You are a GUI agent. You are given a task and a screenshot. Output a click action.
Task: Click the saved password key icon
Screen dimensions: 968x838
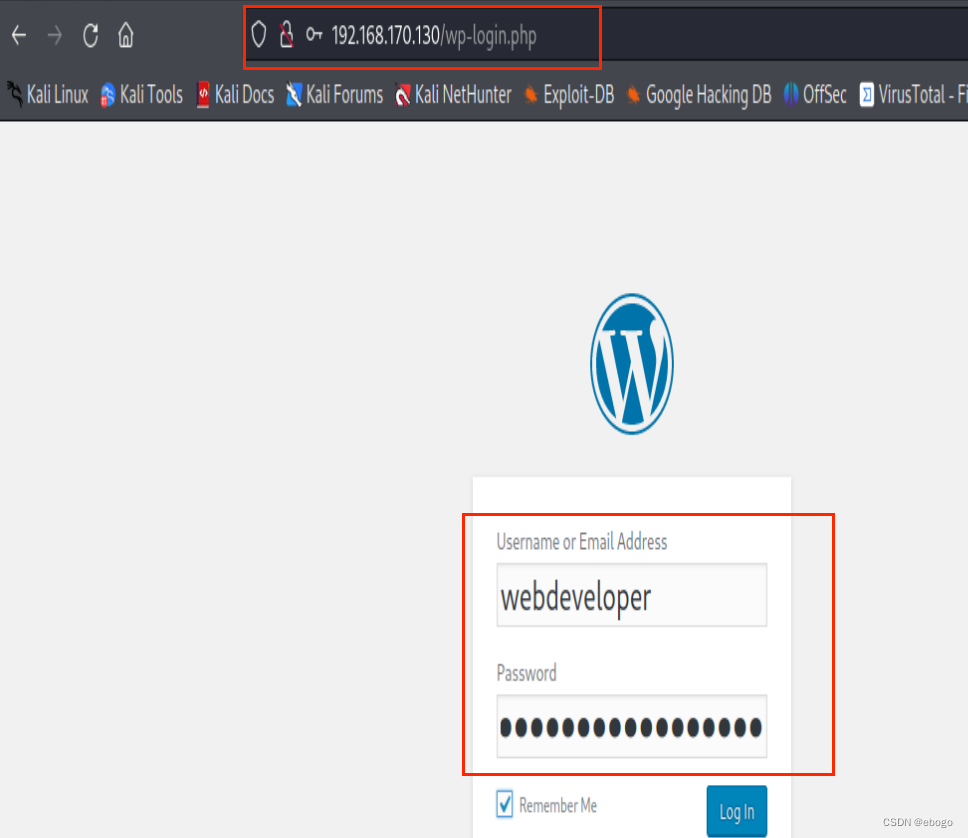coord(314,35)
